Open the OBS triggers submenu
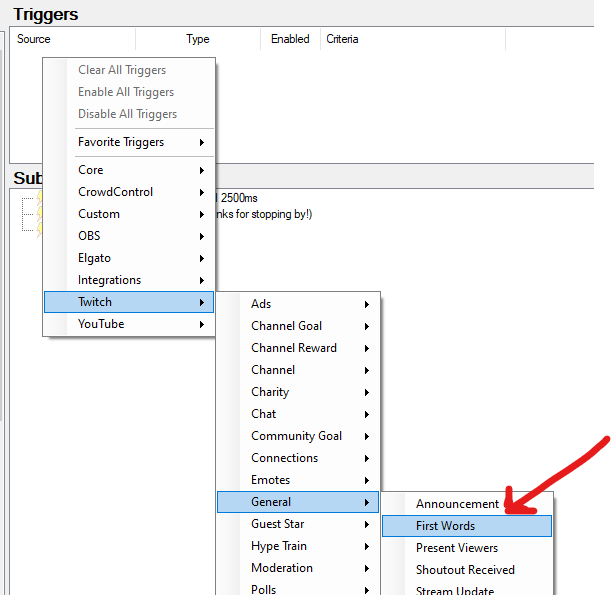This screenshot has width=612, height=595. pyautogui.click(x=90, y=236)
